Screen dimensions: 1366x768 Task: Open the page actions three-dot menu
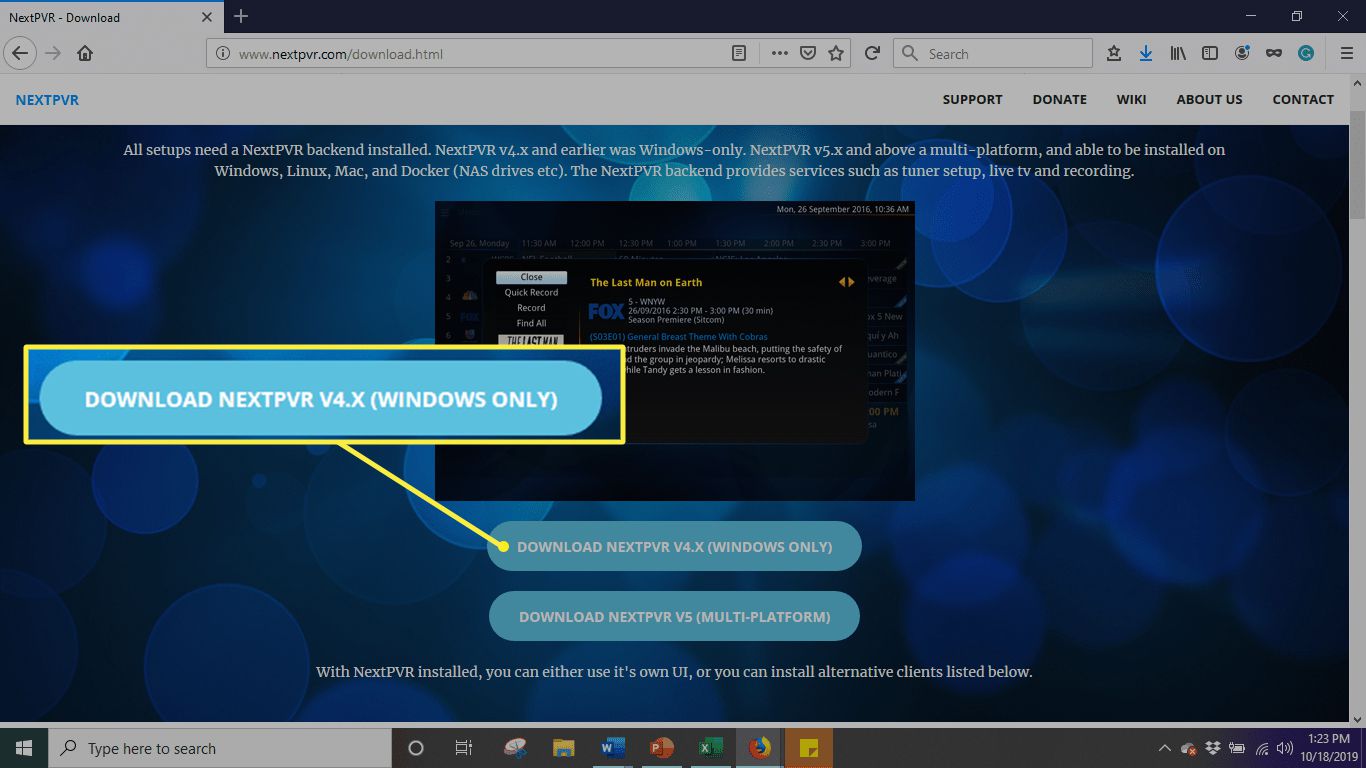pos(779,54)
